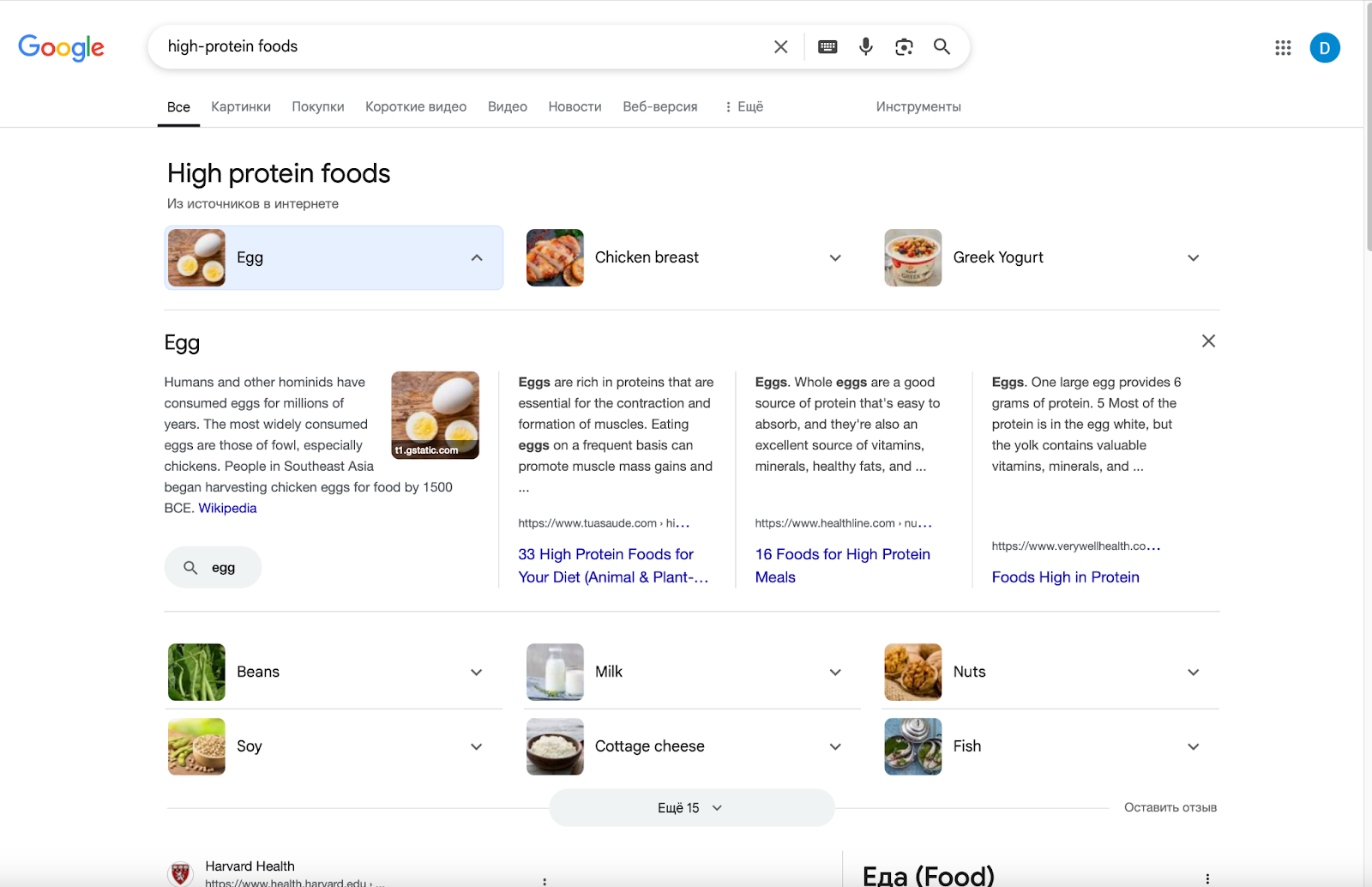Expand the Cottage cheese entry
Image resolution: width=1372 pixels, height=887 pixels.
(x=834, y=746)
